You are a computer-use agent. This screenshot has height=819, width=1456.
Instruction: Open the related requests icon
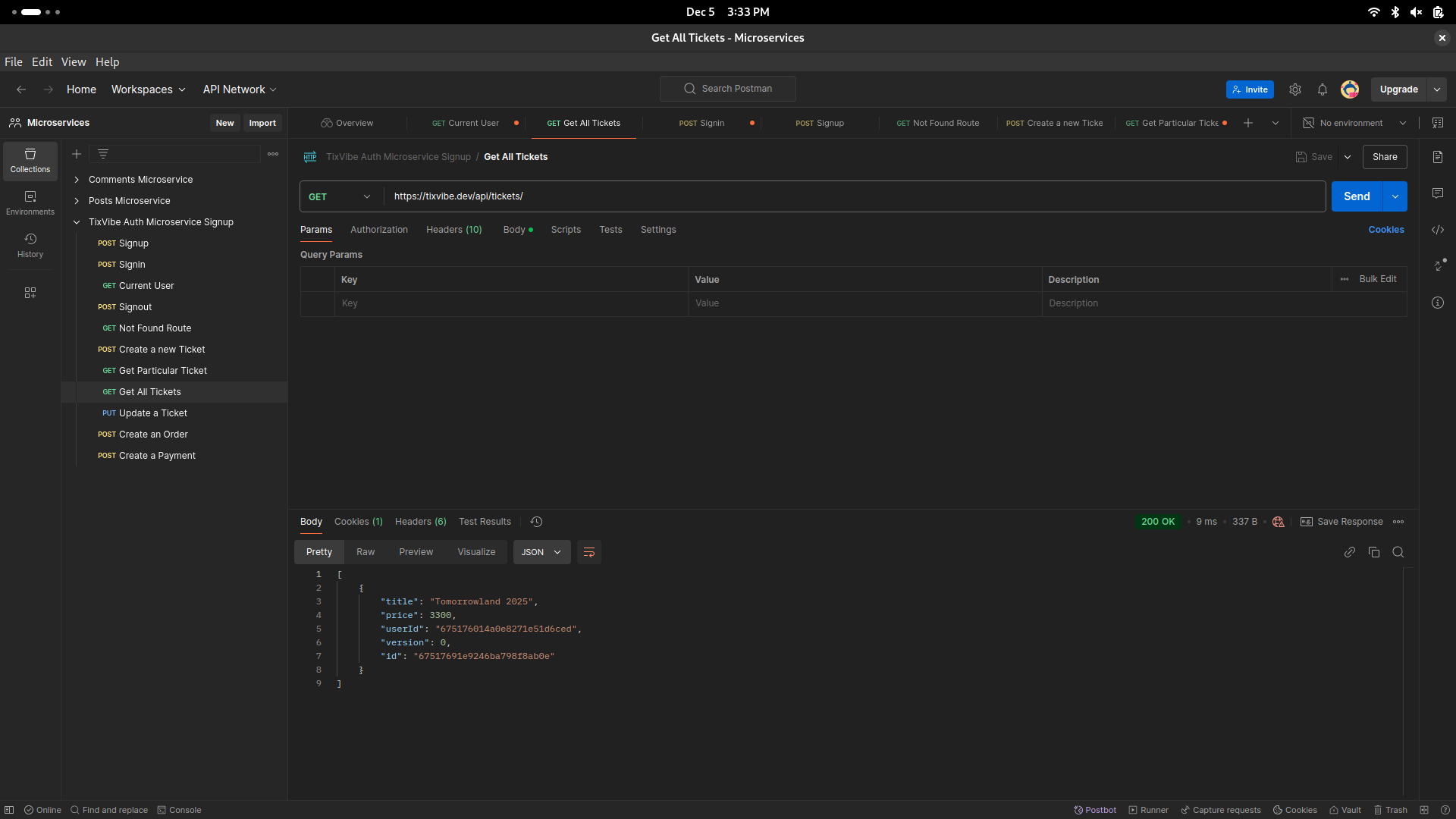click(1439, 265)
